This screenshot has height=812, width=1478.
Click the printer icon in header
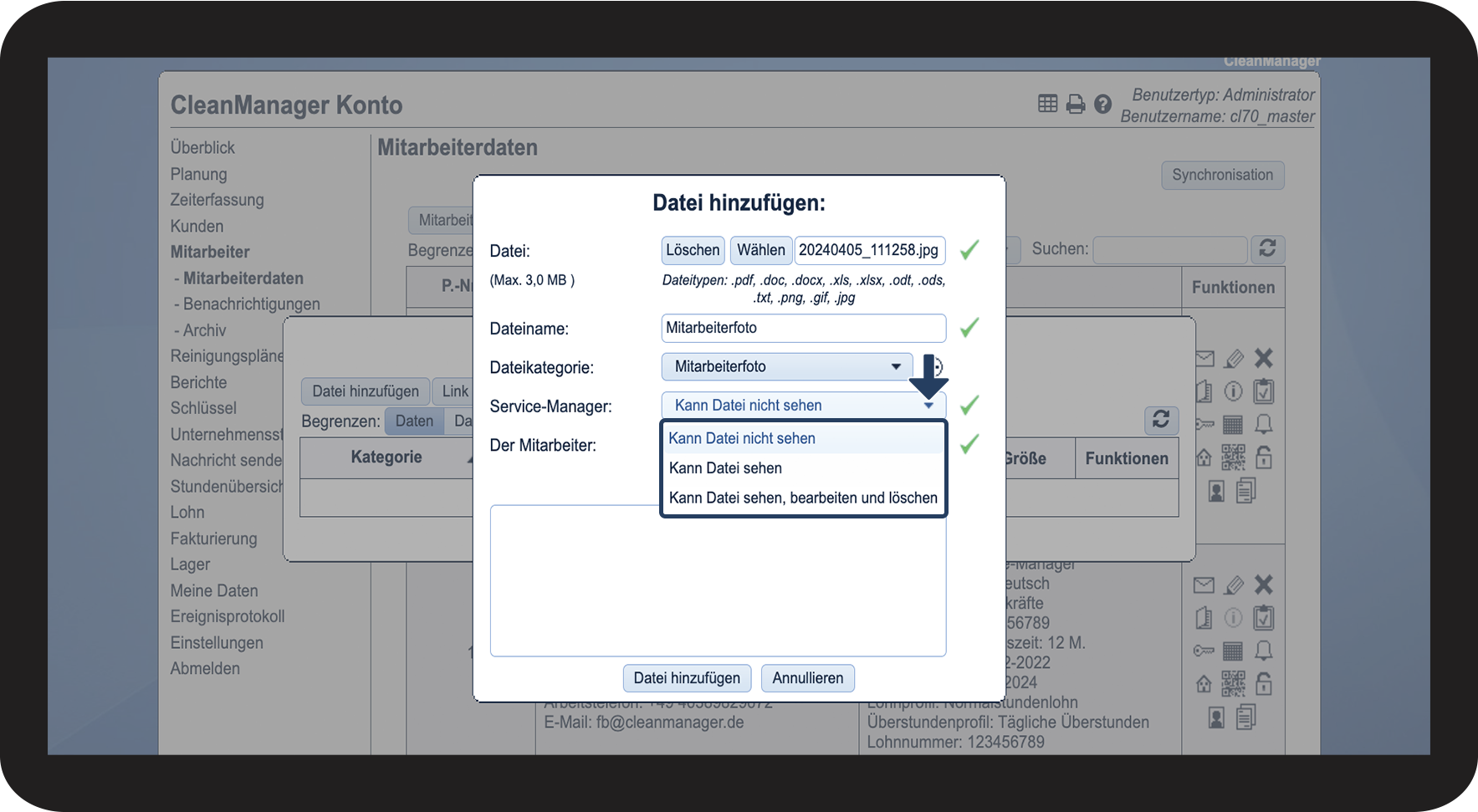[x=1076, y=105]
